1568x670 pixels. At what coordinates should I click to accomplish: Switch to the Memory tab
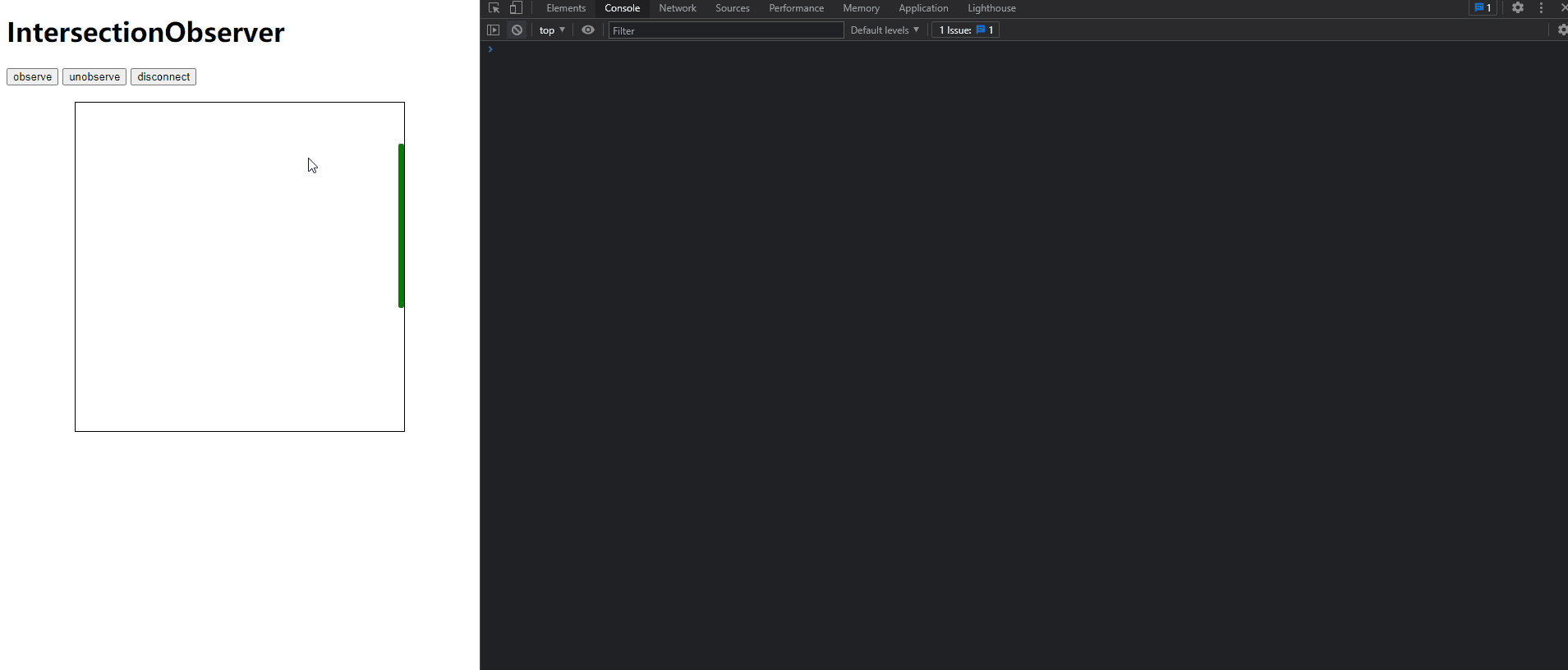[861, 8]
